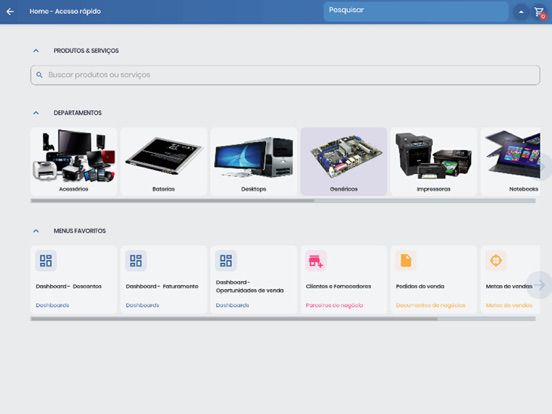Open the Acessórios department card

pyautogui.click(x=74, y=162)
